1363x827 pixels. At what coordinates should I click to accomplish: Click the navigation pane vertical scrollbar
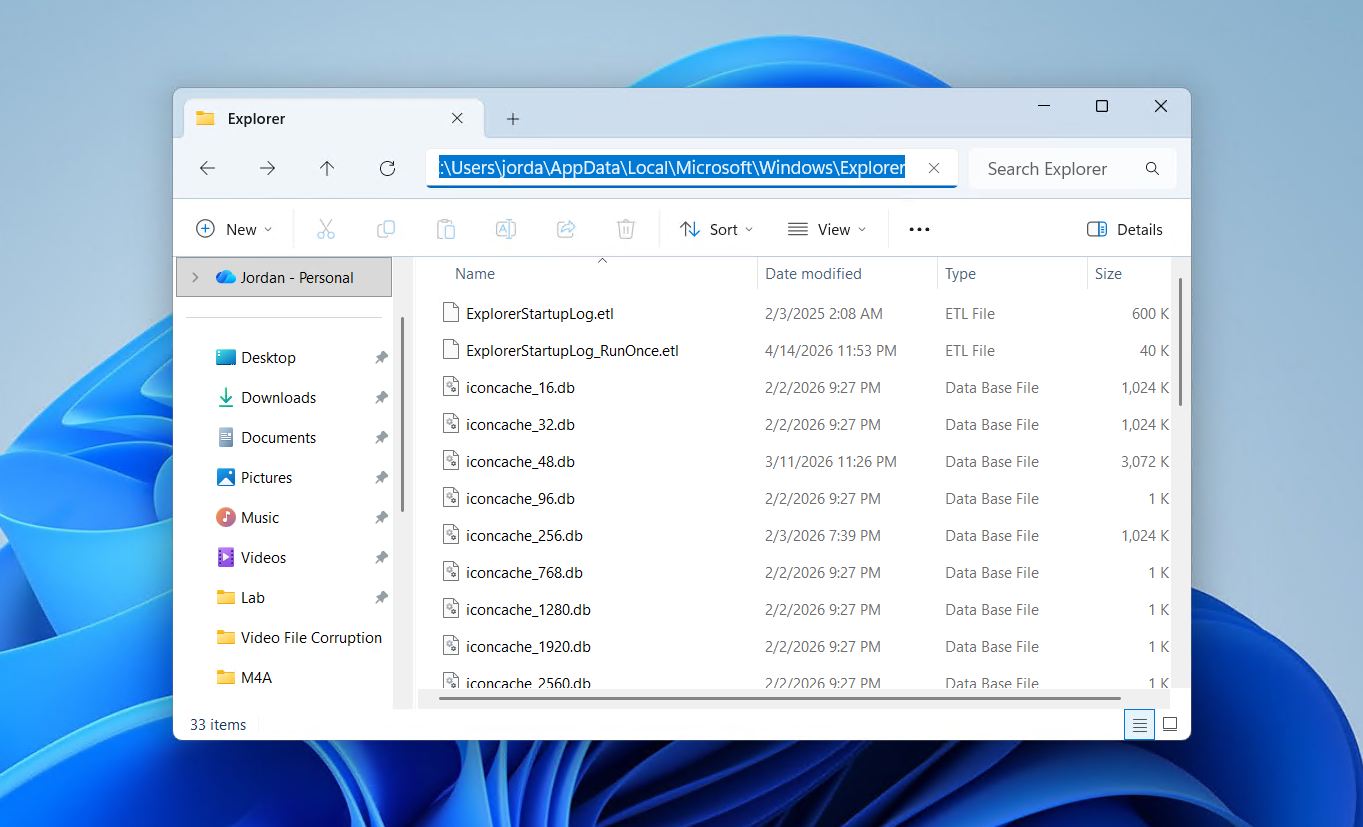(402, 414)
